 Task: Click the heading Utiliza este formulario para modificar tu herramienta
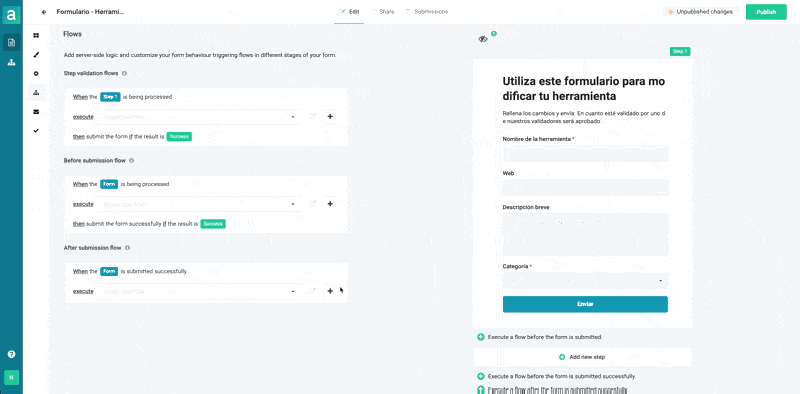(x=584, y=88)
